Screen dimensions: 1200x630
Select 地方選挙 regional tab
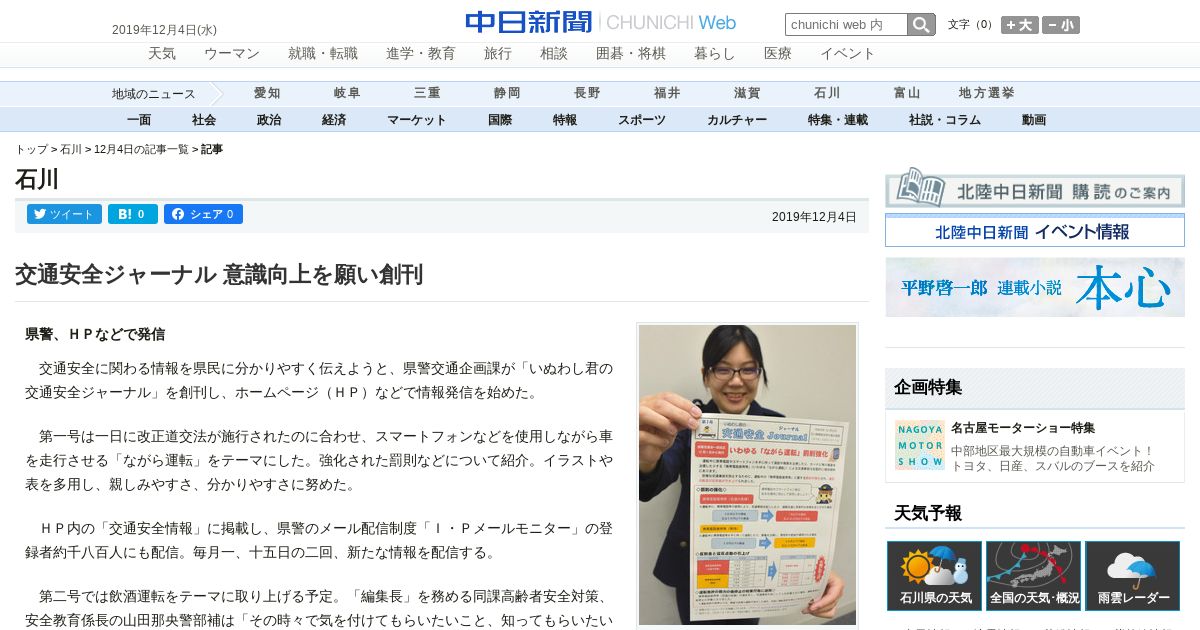coord(987,93)
